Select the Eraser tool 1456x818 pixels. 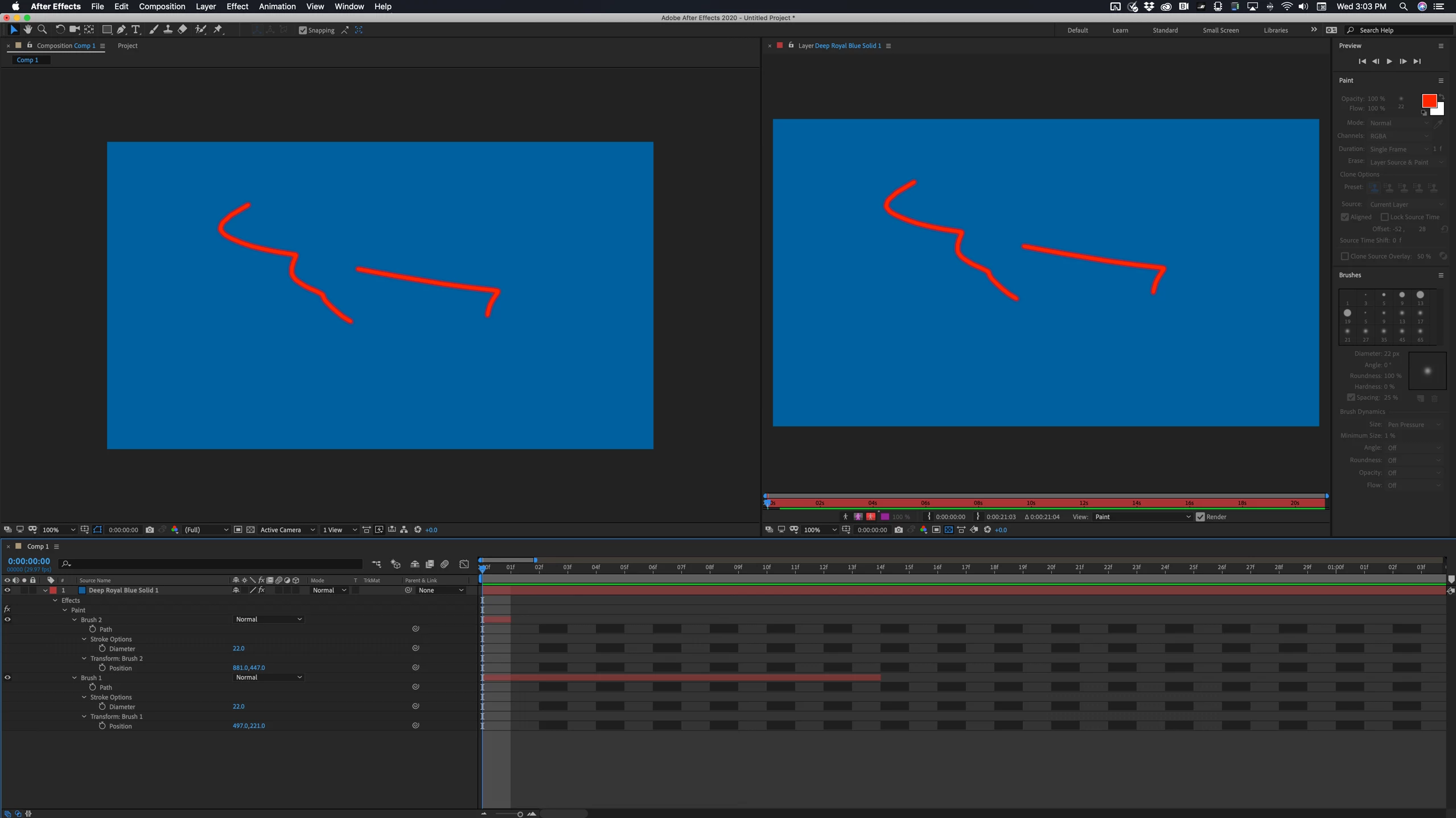coord(183,30)
